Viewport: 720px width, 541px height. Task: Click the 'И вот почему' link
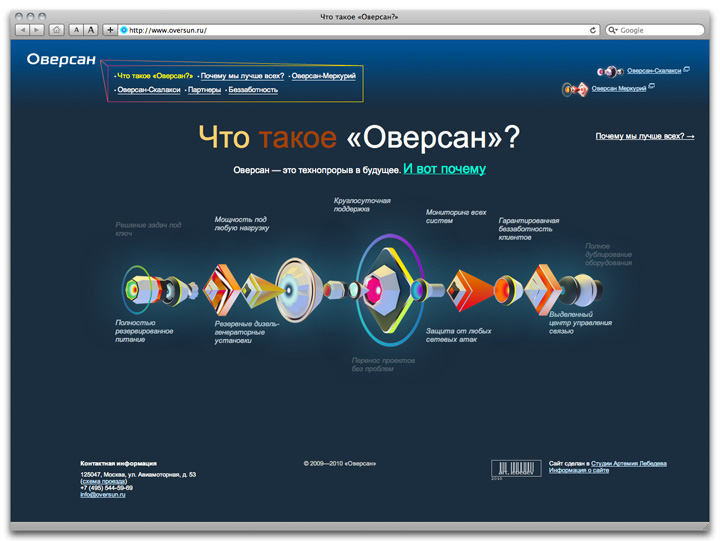[444, 169]
